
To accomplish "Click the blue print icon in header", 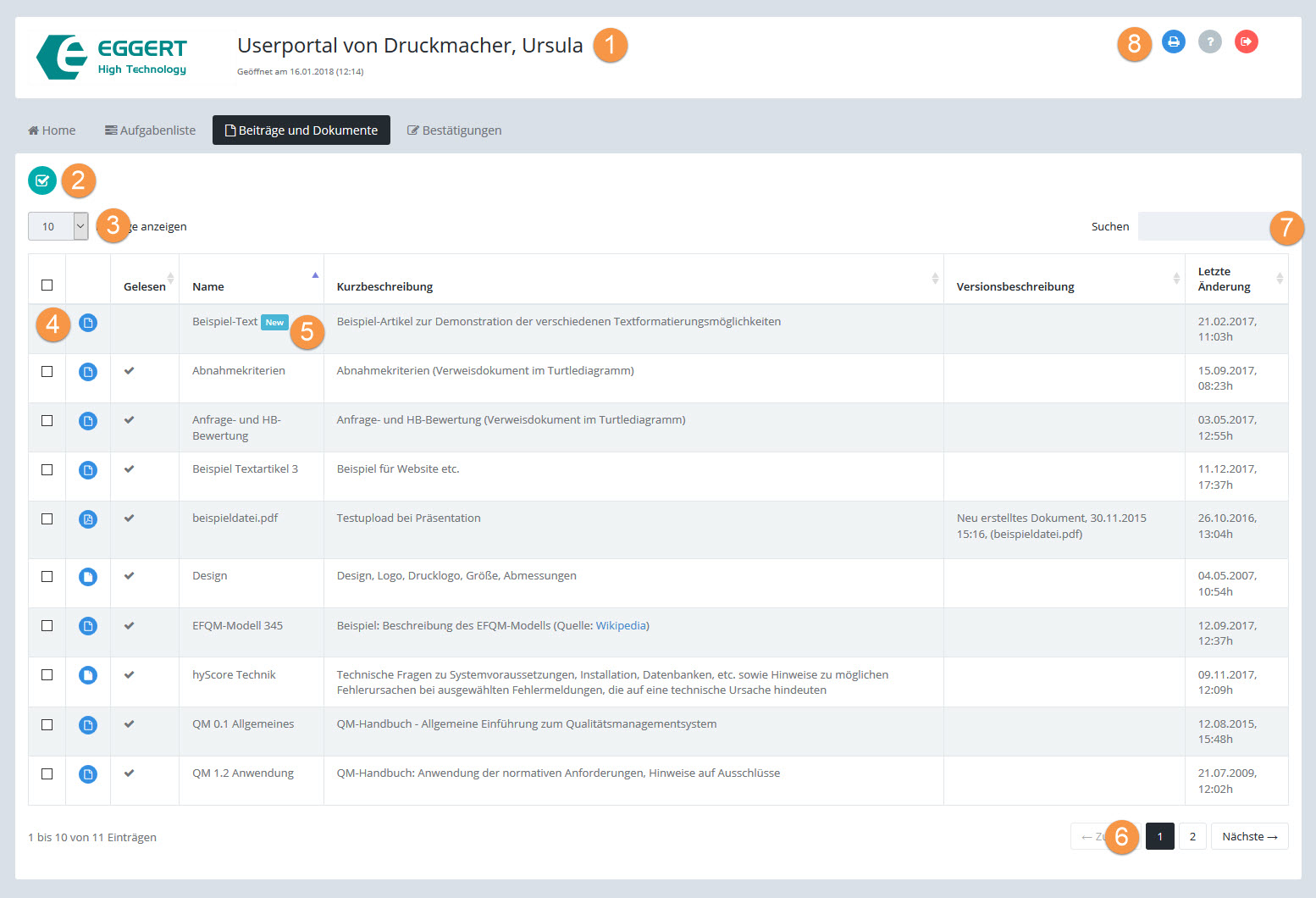I will (x=1173, y=42).
